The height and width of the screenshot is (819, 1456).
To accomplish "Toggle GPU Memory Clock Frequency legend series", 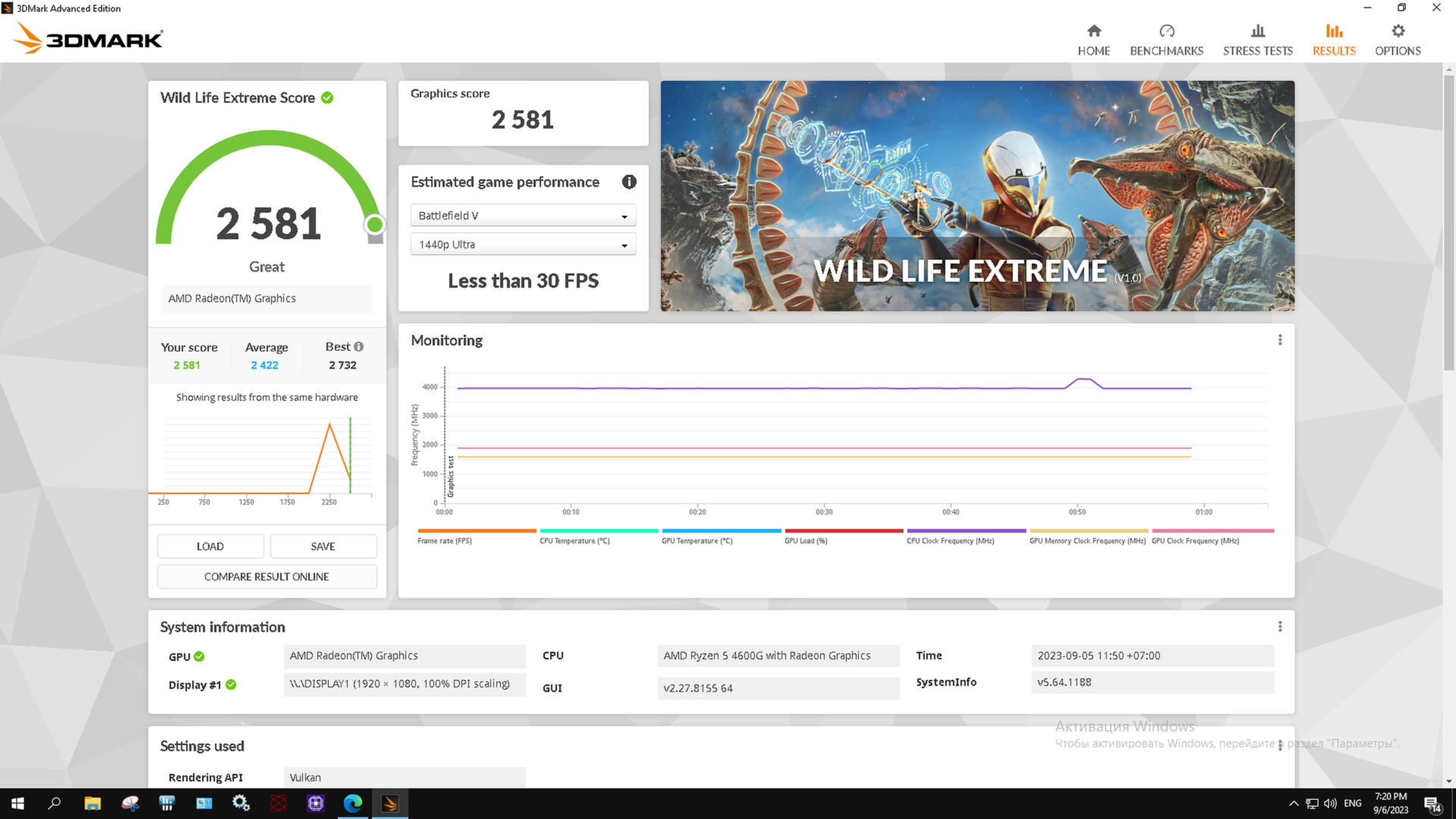I will [x=1088, y=536].
